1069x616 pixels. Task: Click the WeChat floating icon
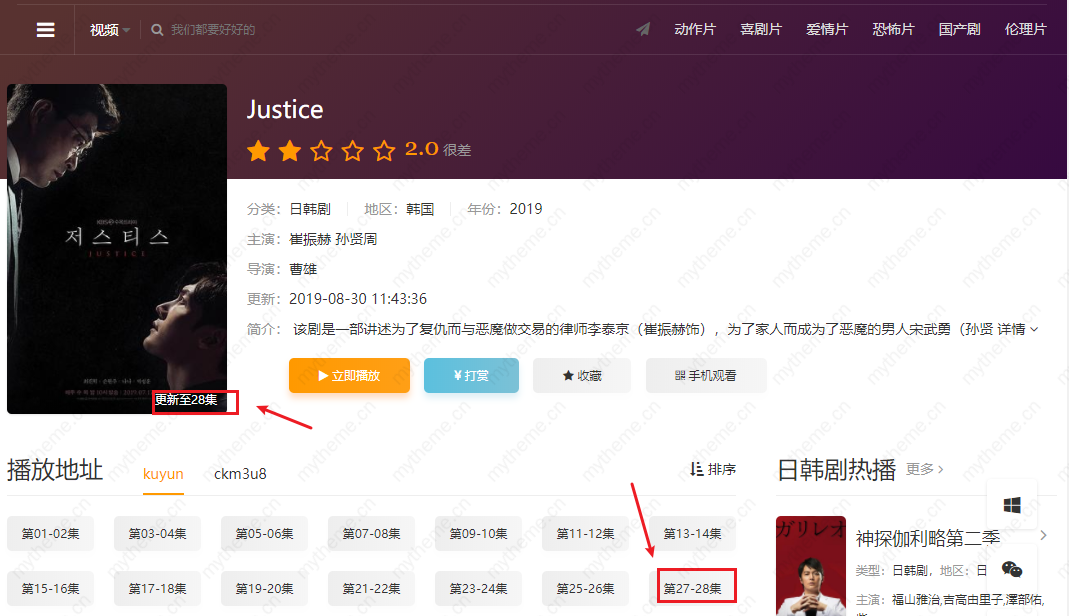[1012, 569]
